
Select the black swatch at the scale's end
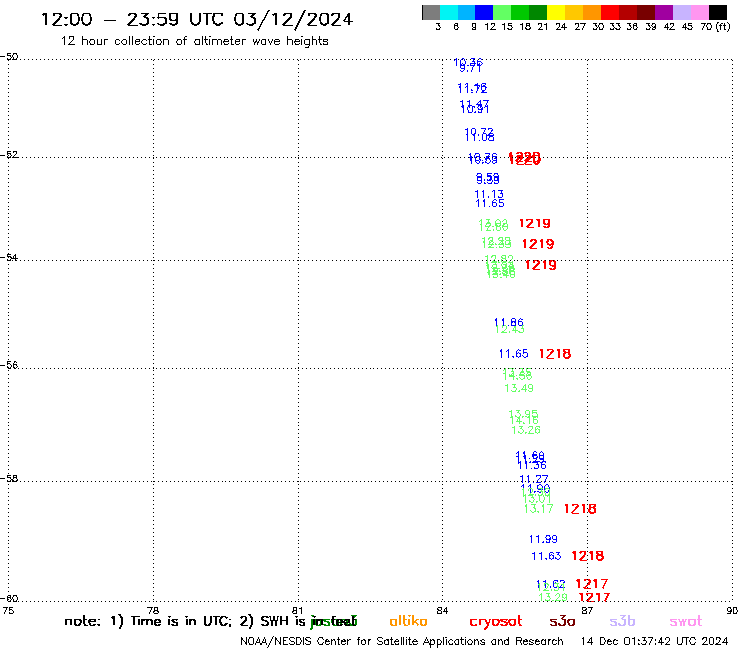(x=717, y=12)
